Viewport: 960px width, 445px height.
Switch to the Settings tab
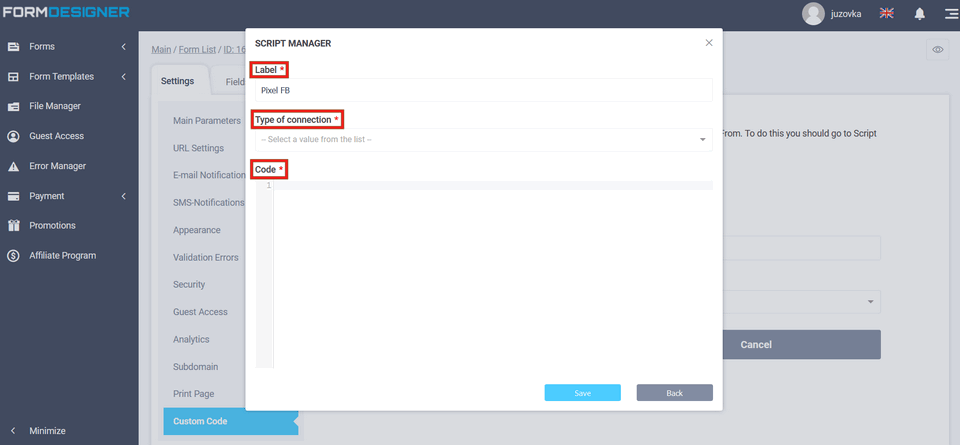point(178,81)
